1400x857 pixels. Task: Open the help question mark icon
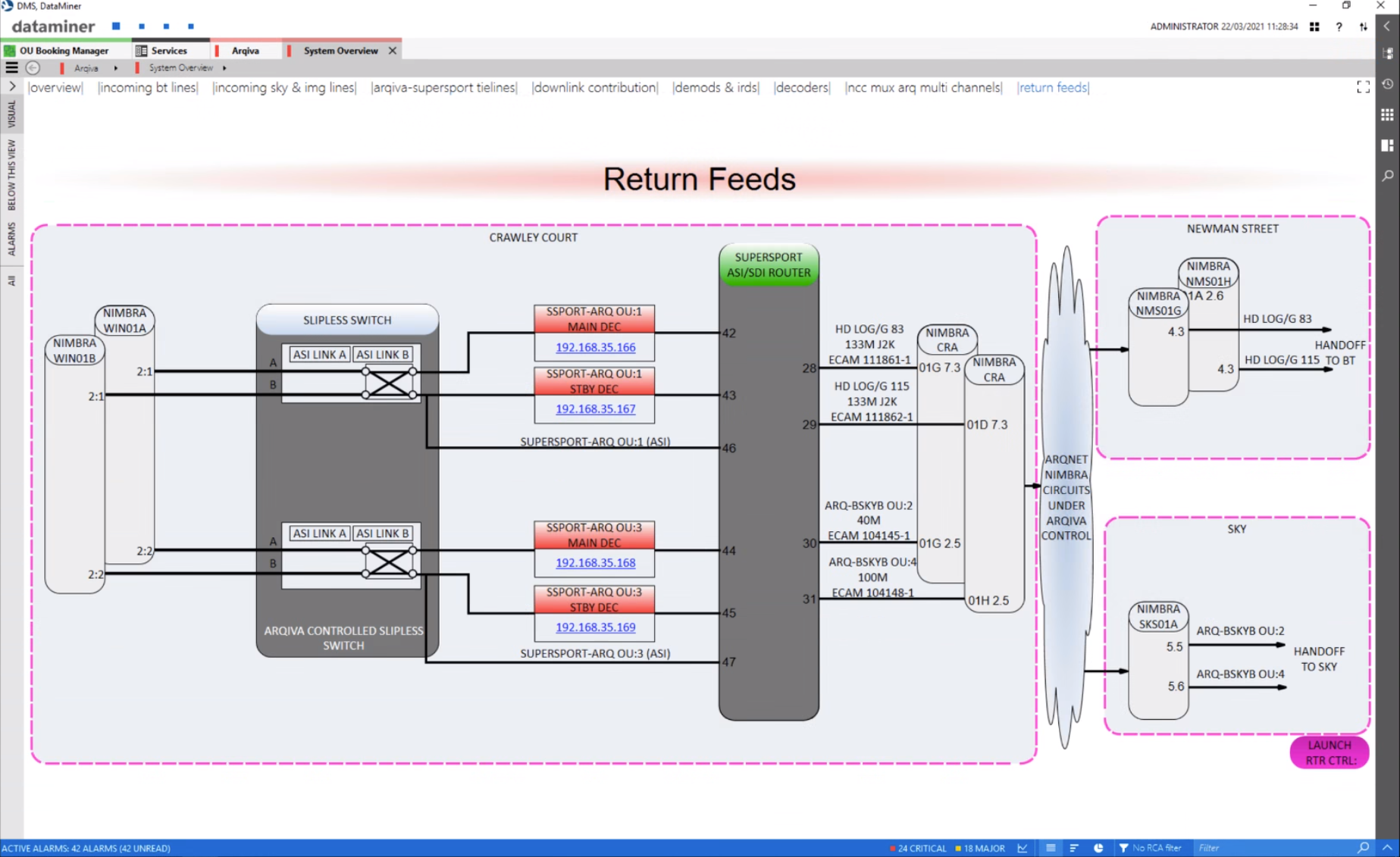[1339, 27]
